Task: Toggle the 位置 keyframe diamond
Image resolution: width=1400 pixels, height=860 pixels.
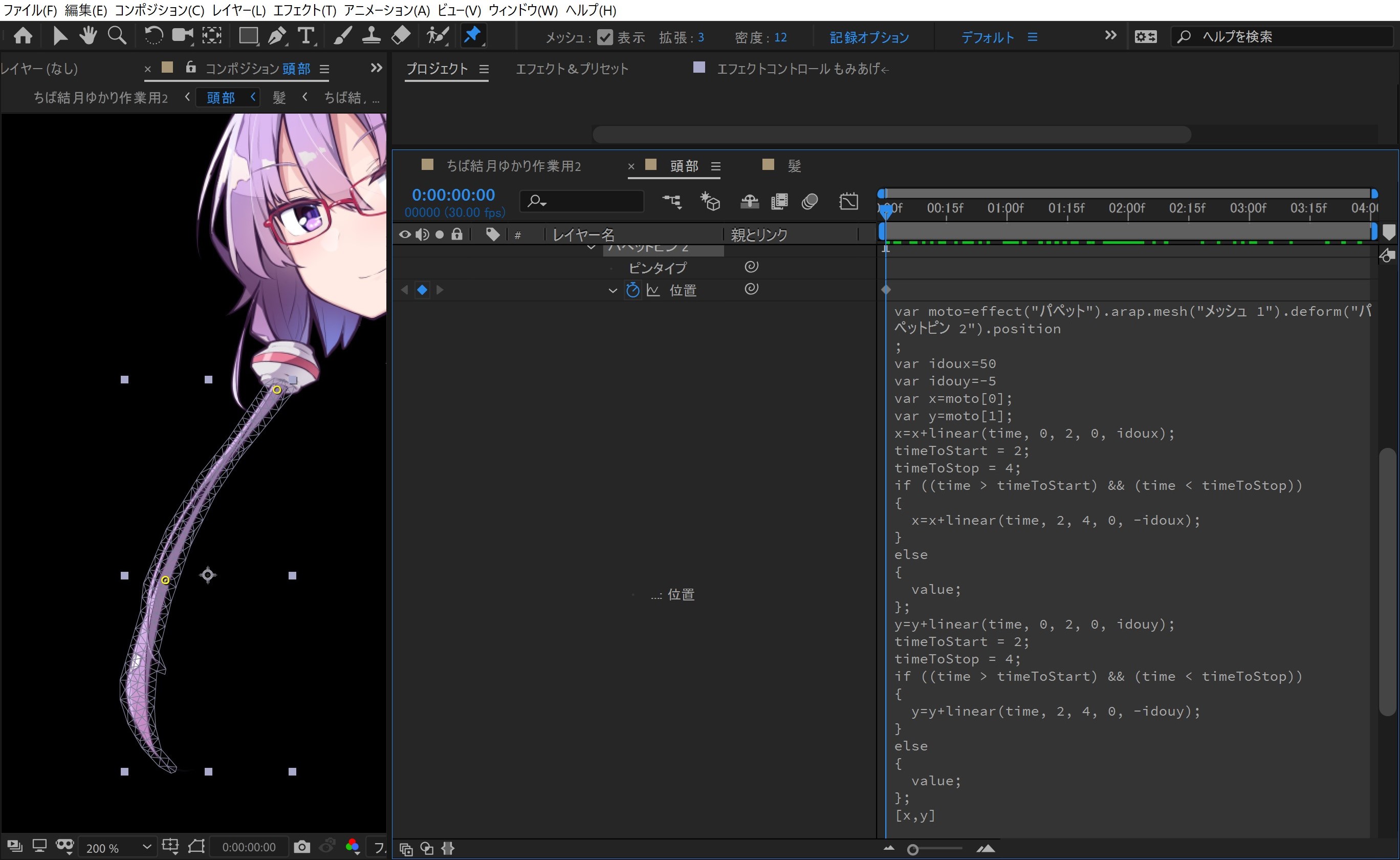Action: [x=422, y=290]
